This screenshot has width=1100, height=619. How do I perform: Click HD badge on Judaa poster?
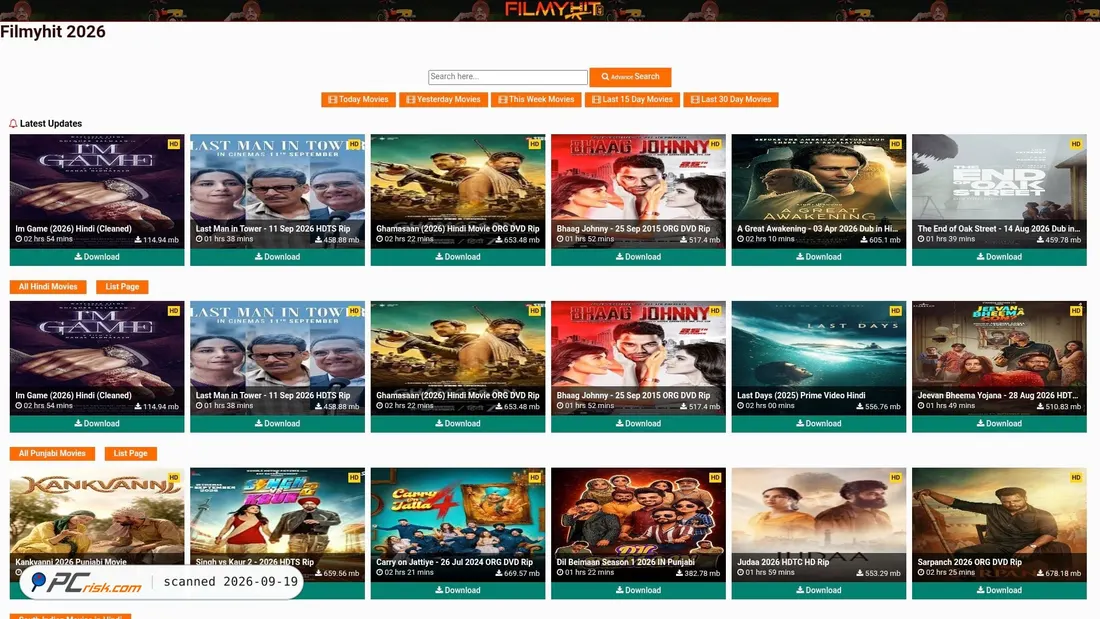[x=895, y=477]
